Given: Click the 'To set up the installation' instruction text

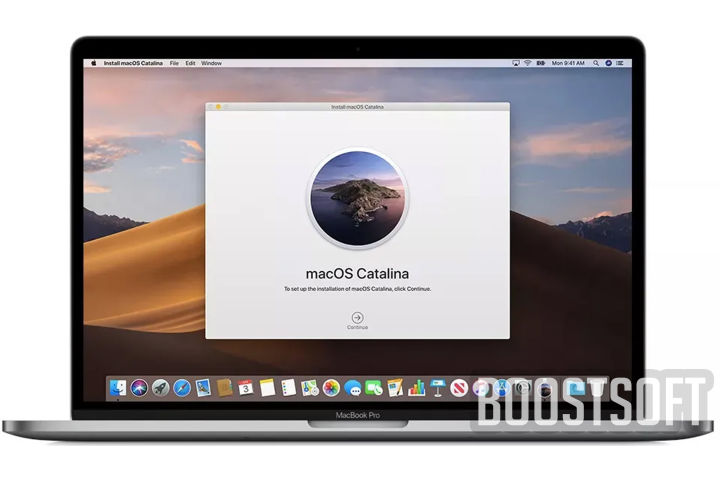Looking at the screenshot, I should click(357, 289).
